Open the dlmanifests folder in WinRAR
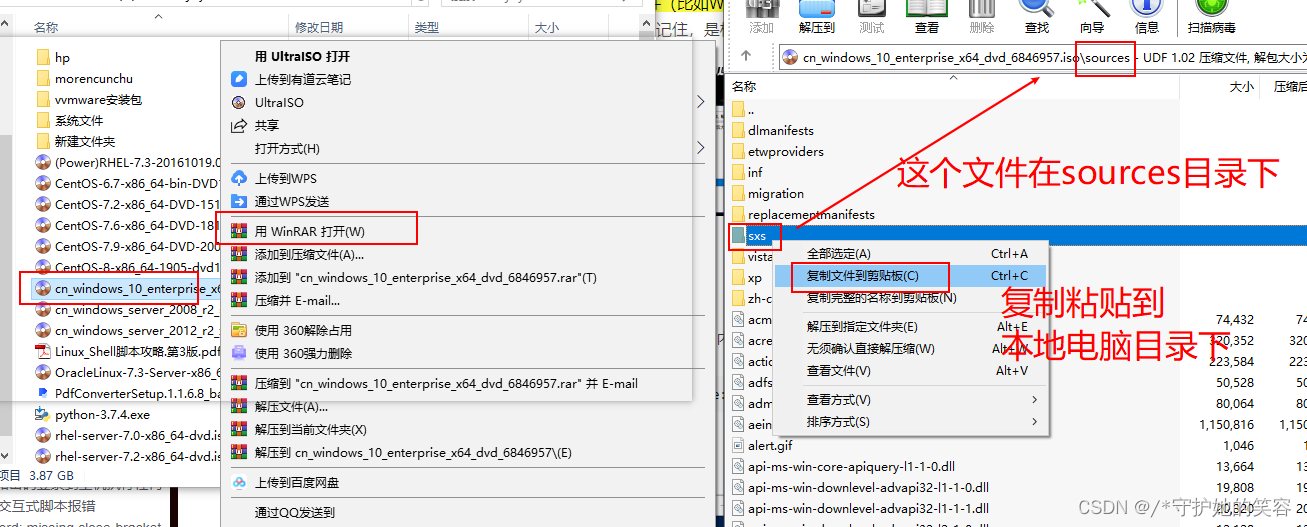Image resolution: width=1307 pixels, height=527 pixels. click(781, 130)
